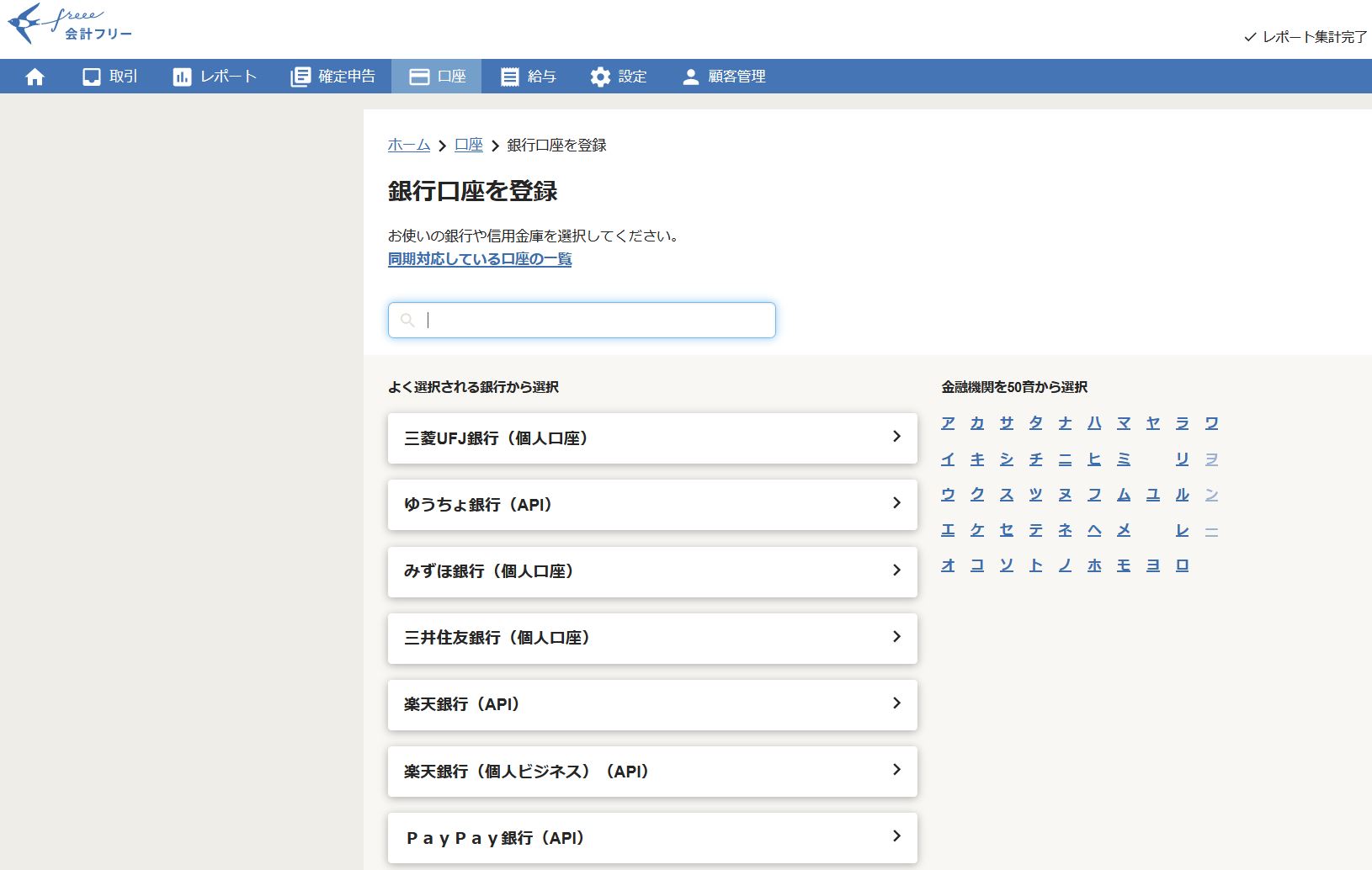Open the 顧客管理 menu
This screenshot has width=1372, height=870.
724,77
